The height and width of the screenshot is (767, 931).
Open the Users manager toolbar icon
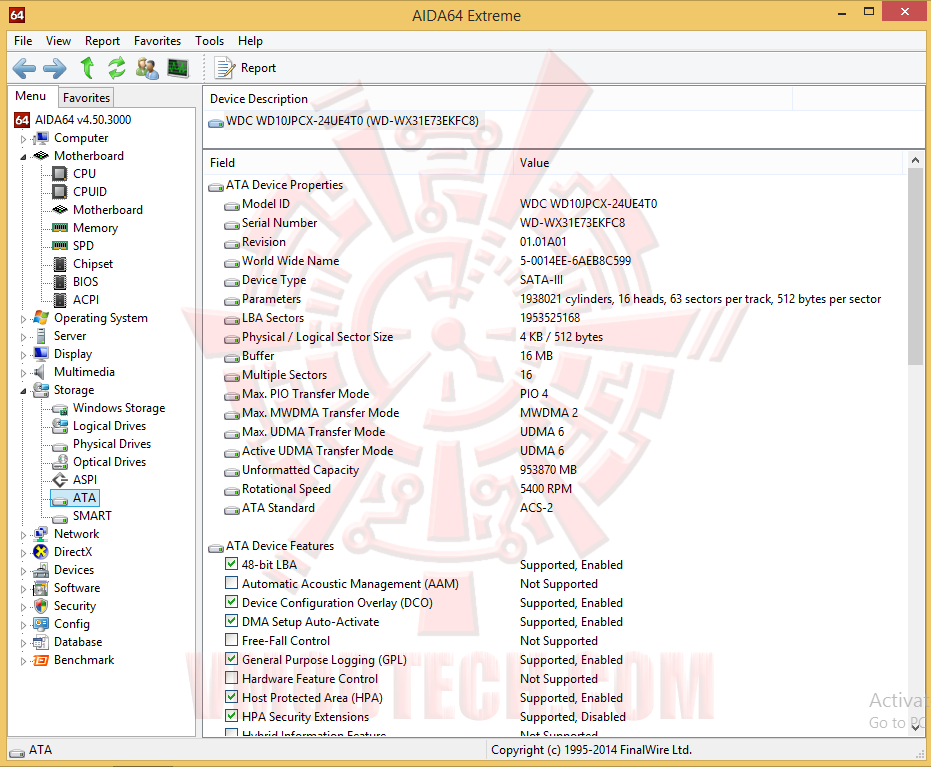pos(147,68)
